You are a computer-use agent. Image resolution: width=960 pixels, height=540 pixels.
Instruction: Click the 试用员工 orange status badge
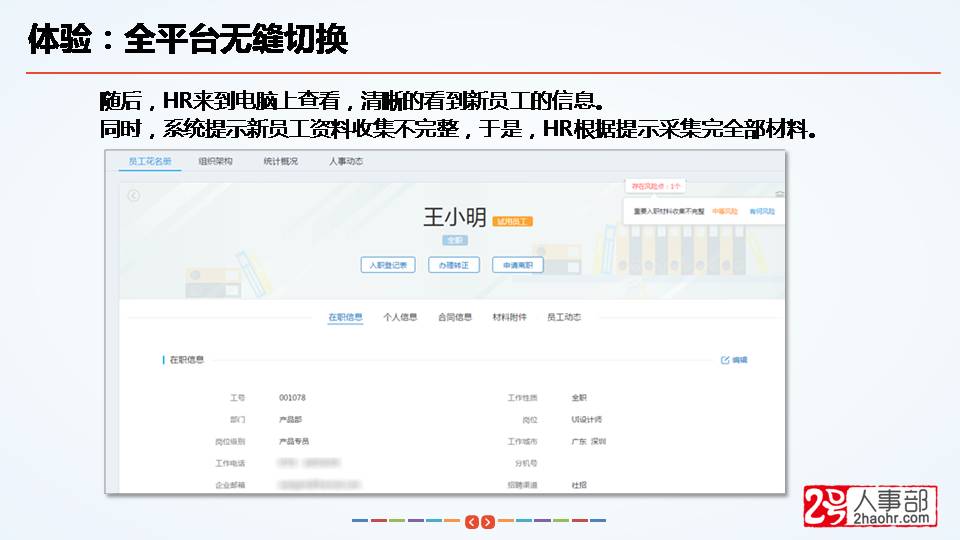513,221
